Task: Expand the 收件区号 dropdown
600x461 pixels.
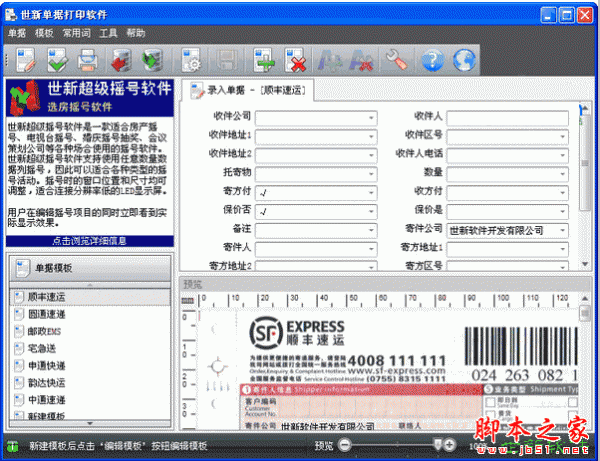Action: (x=562, y=137)
